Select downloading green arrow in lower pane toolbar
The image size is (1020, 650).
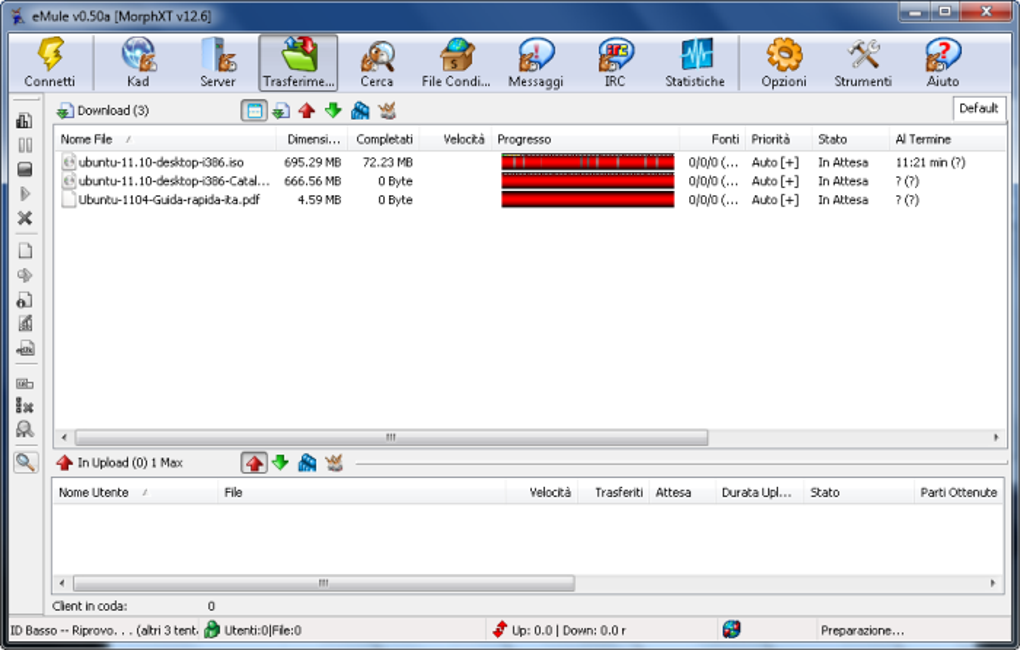pyautogui.click(x=280, y=463)
